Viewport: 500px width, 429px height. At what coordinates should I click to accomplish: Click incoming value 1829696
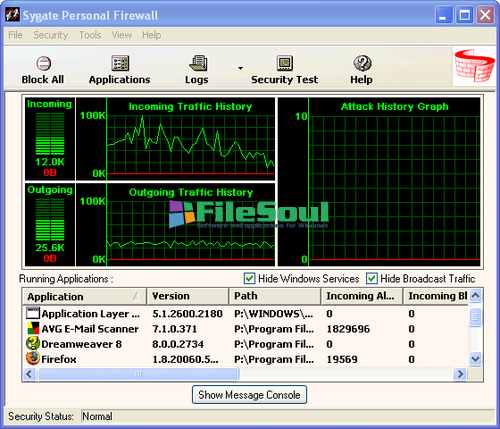348,329
